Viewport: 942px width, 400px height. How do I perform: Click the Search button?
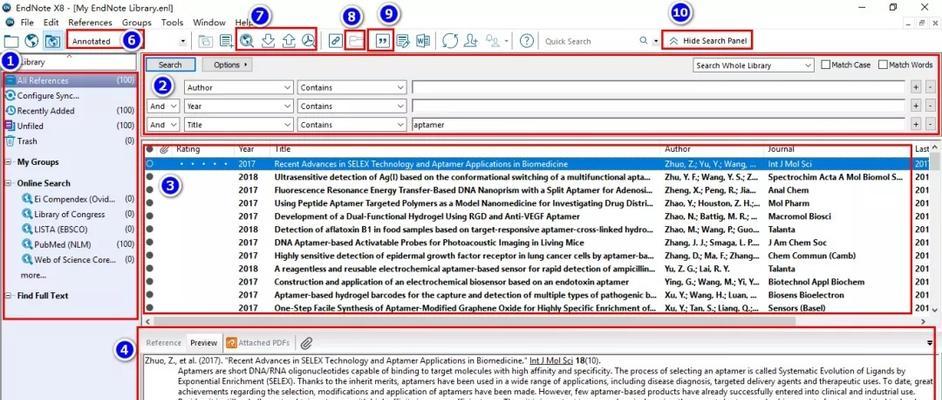click(171, 65)
